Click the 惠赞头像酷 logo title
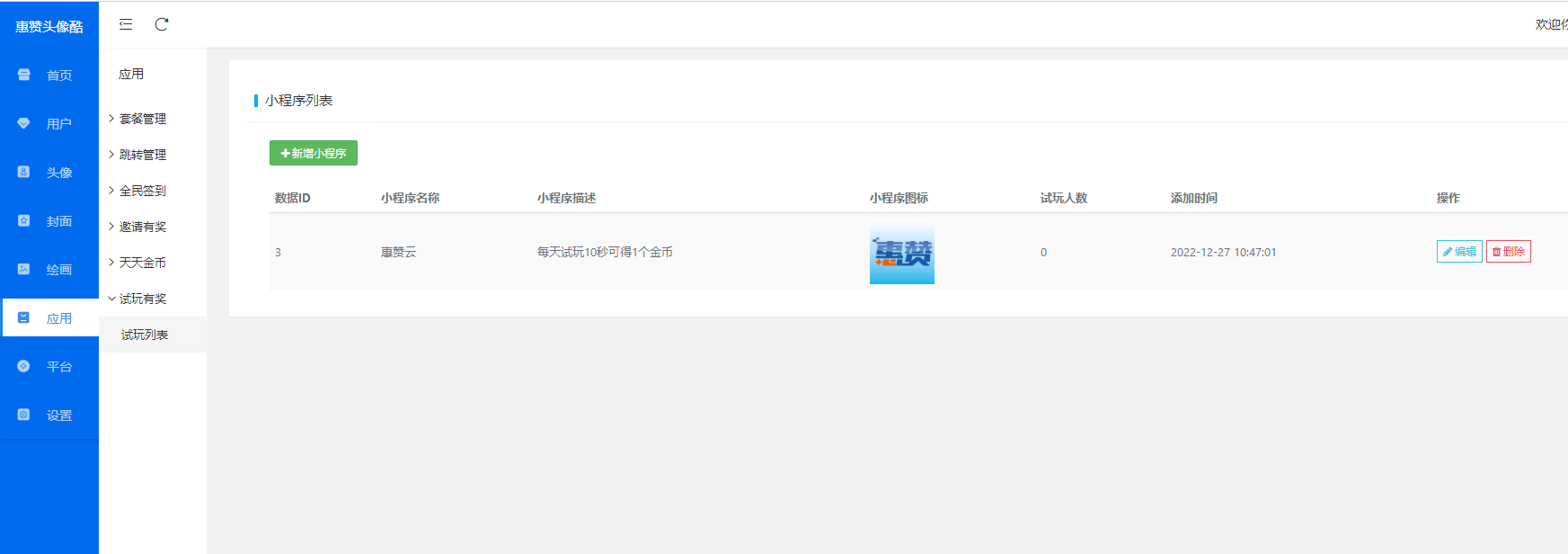1568x554 pixels. pyautogui.click(x=49, y=26)
